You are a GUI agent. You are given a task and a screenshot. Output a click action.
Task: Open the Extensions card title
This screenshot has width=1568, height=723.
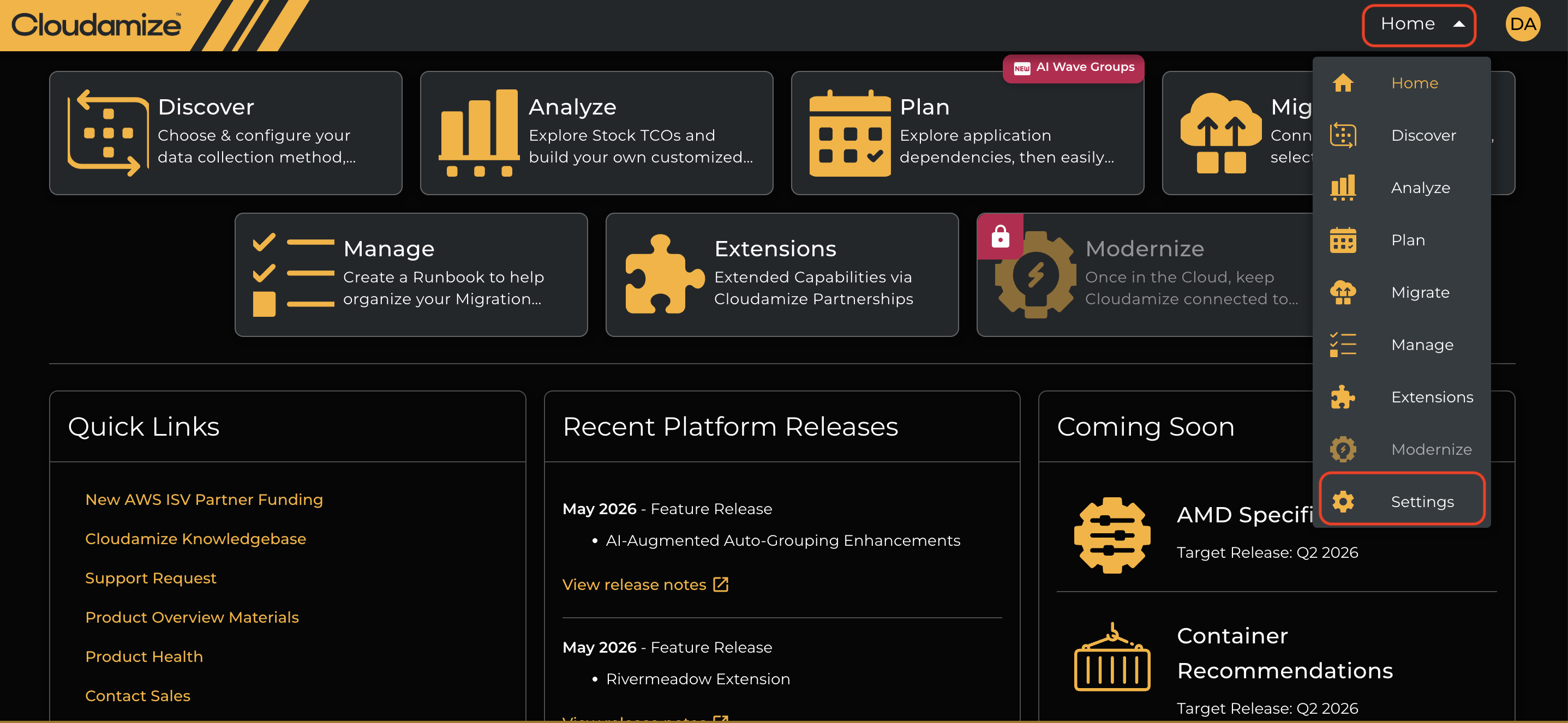click(775, 249)
